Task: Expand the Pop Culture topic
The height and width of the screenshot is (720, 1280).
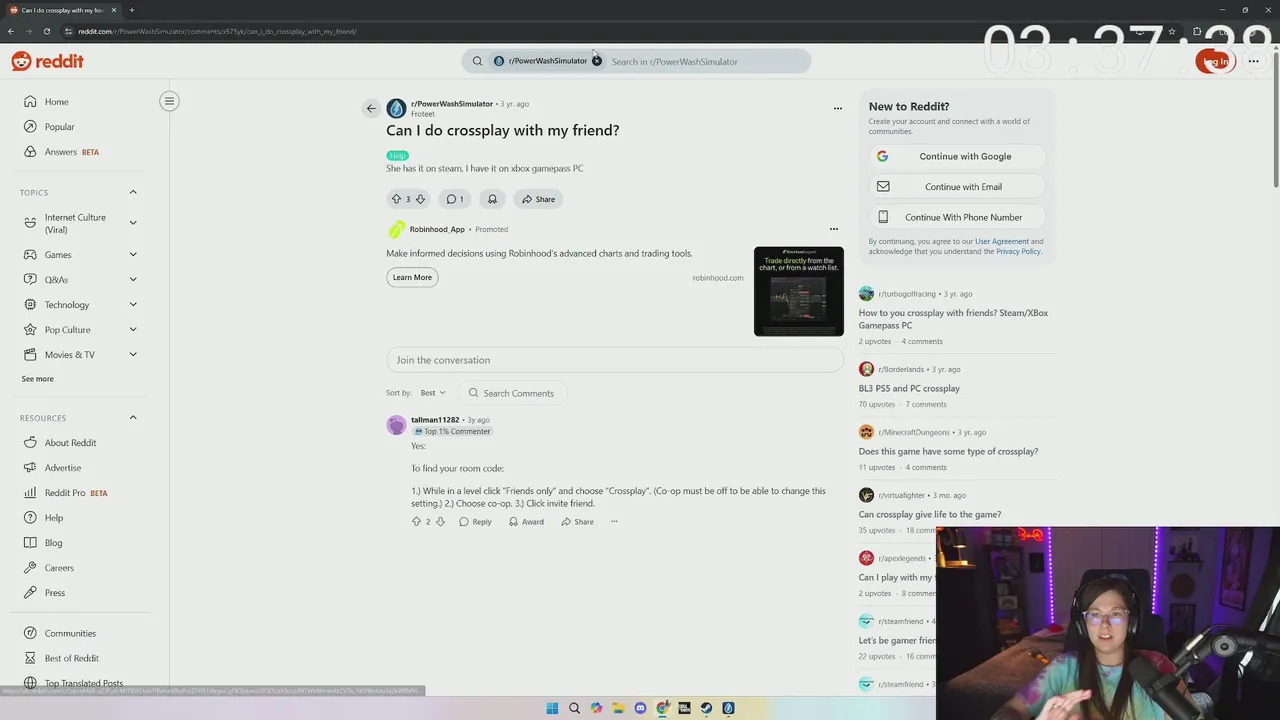Action: point(133,330)
